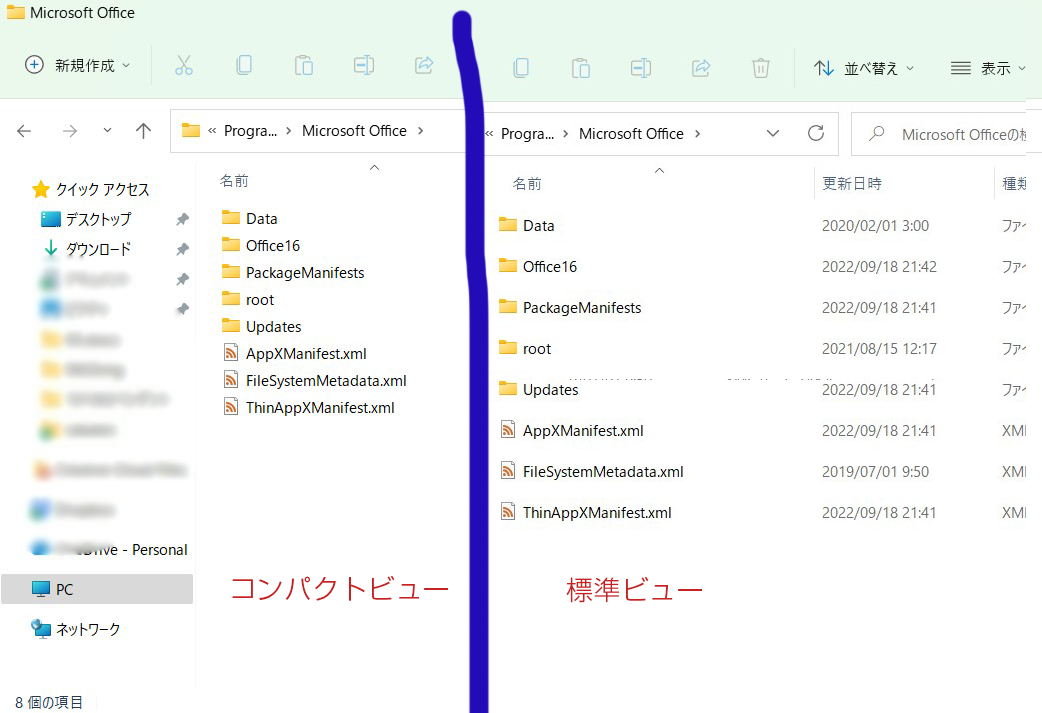Navigate back using the back arrow
The height and width of the screenshot is (713, 1042).
tap(25, 131)
